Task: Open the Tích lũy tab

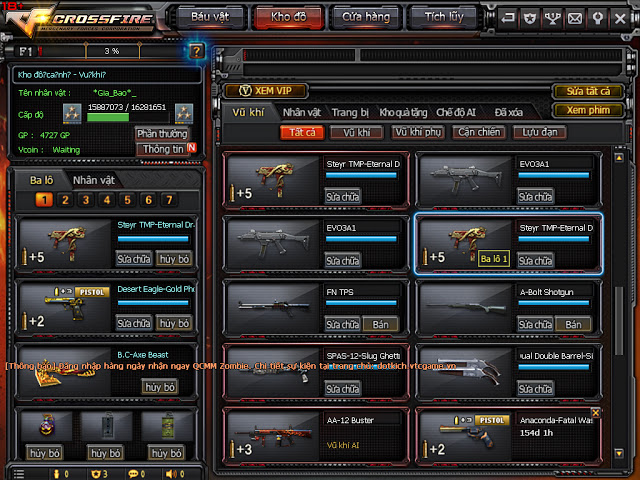Action: [444, 17]
